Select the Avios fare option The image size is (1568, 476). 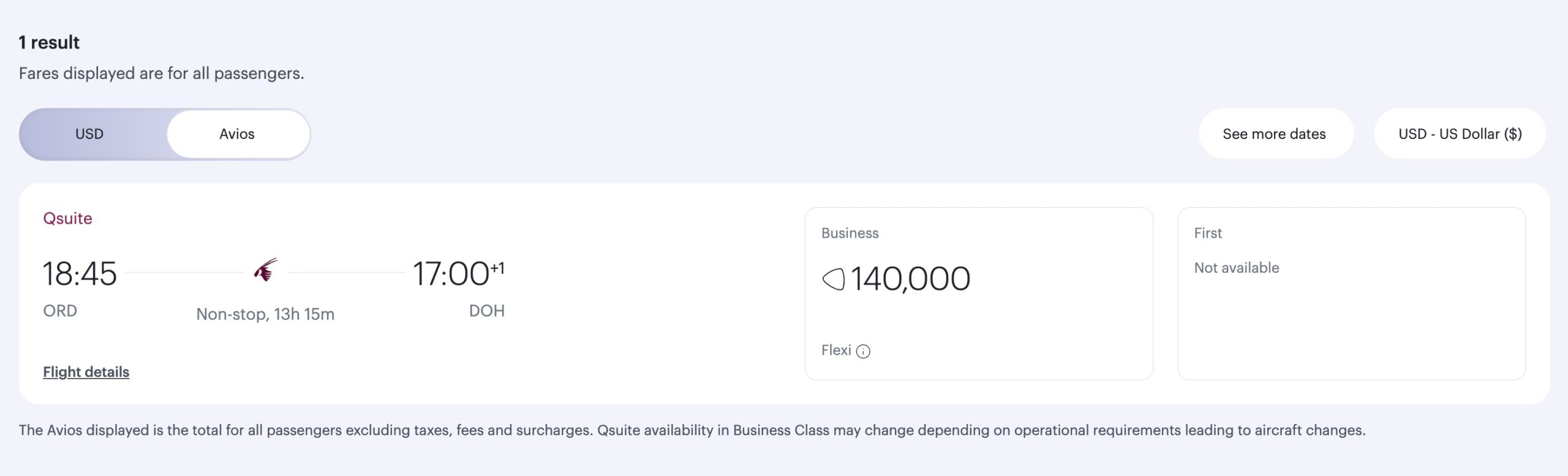point(237,134)
